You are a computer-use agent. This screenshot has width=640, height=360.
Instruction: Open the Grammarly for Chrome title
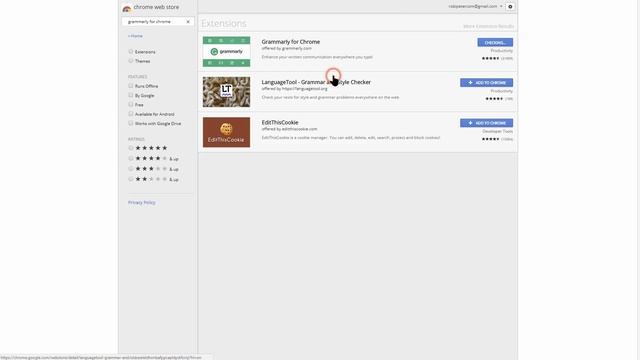[x=291, y=42]
